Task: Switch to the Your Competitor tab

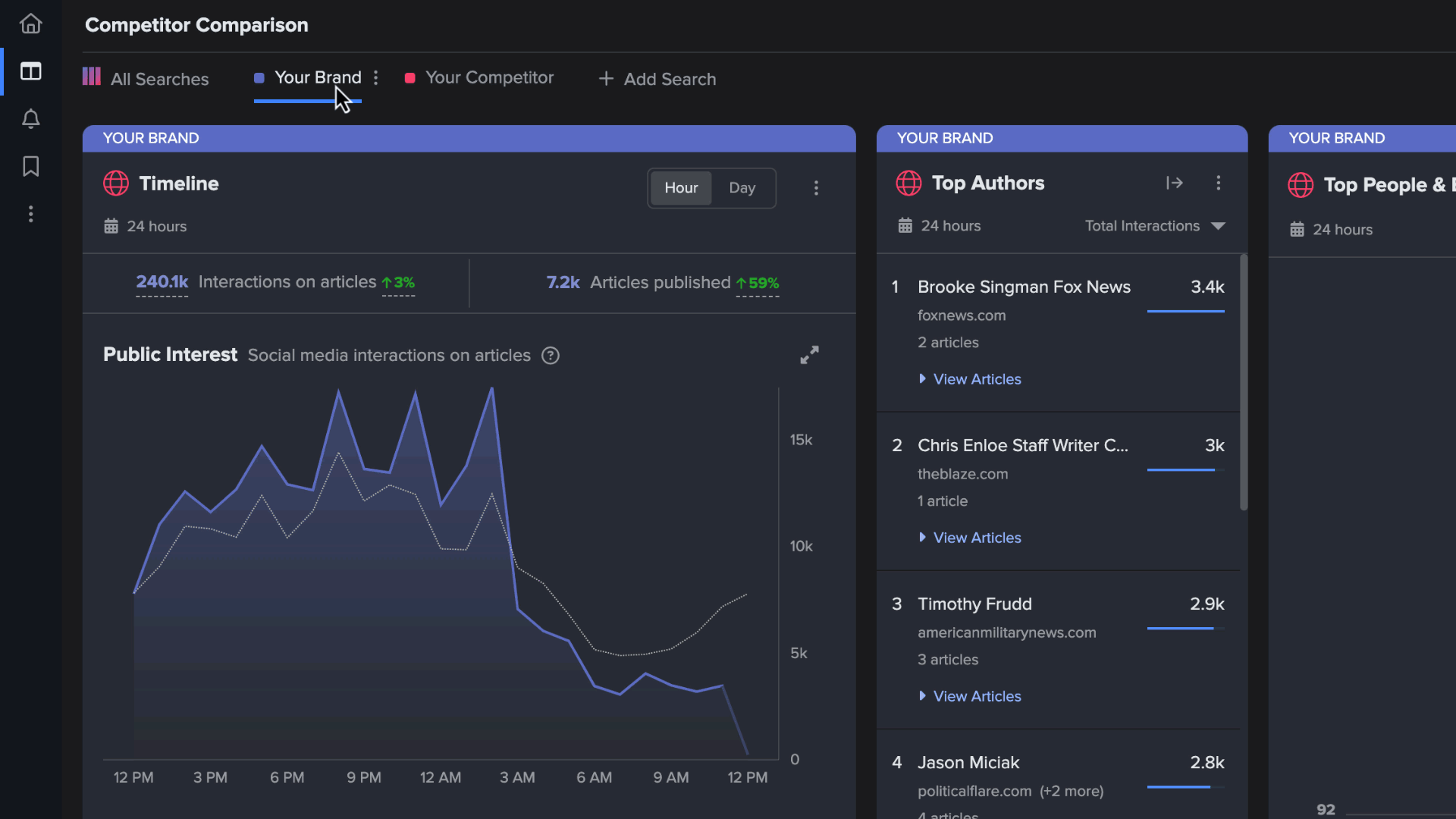Action: coord(490,77)
